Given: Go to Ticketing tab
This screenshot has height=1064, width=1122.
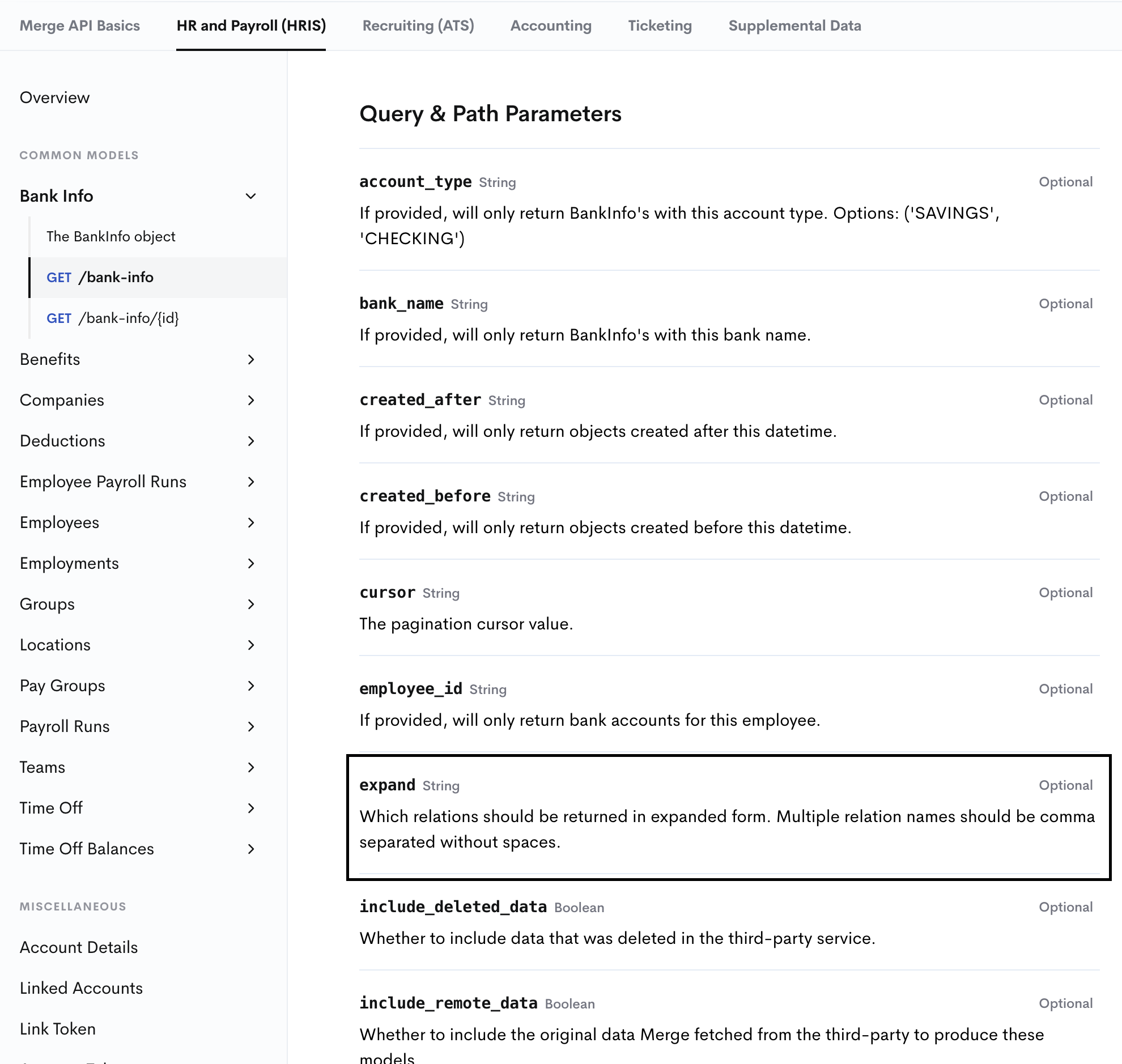Looking at the screenshot, I should [659, 25].
